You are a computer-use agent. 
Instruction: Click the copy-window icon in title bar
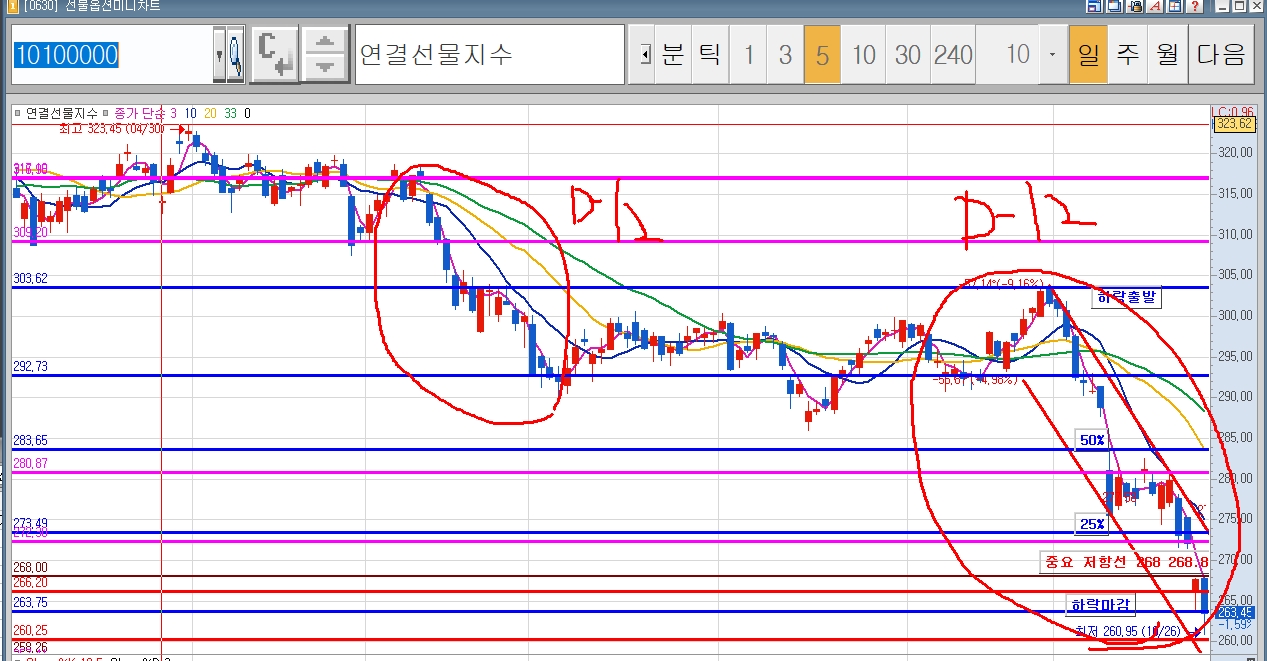(x=1116, y=7)
